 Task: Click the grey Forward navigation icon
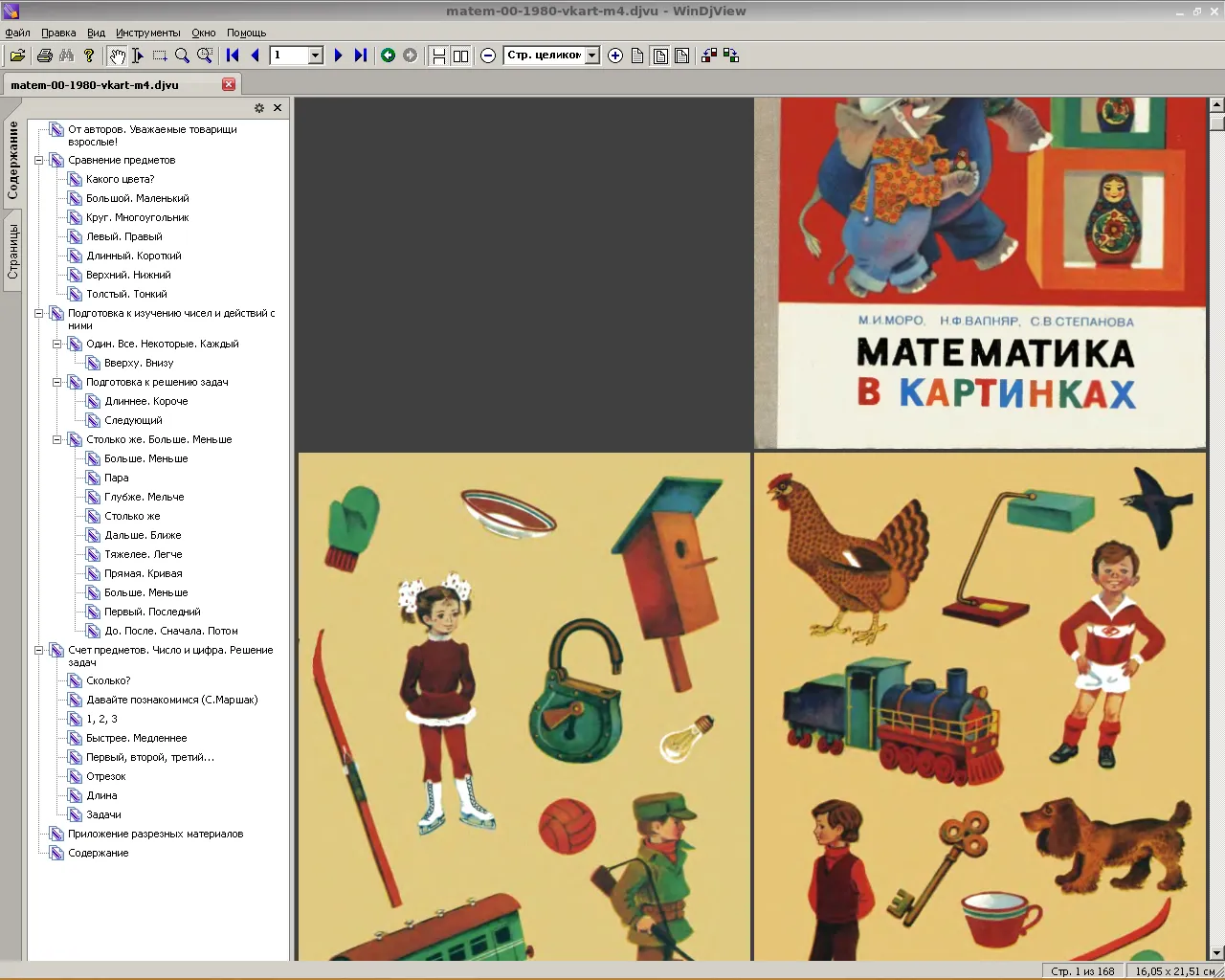pos(410,56)
